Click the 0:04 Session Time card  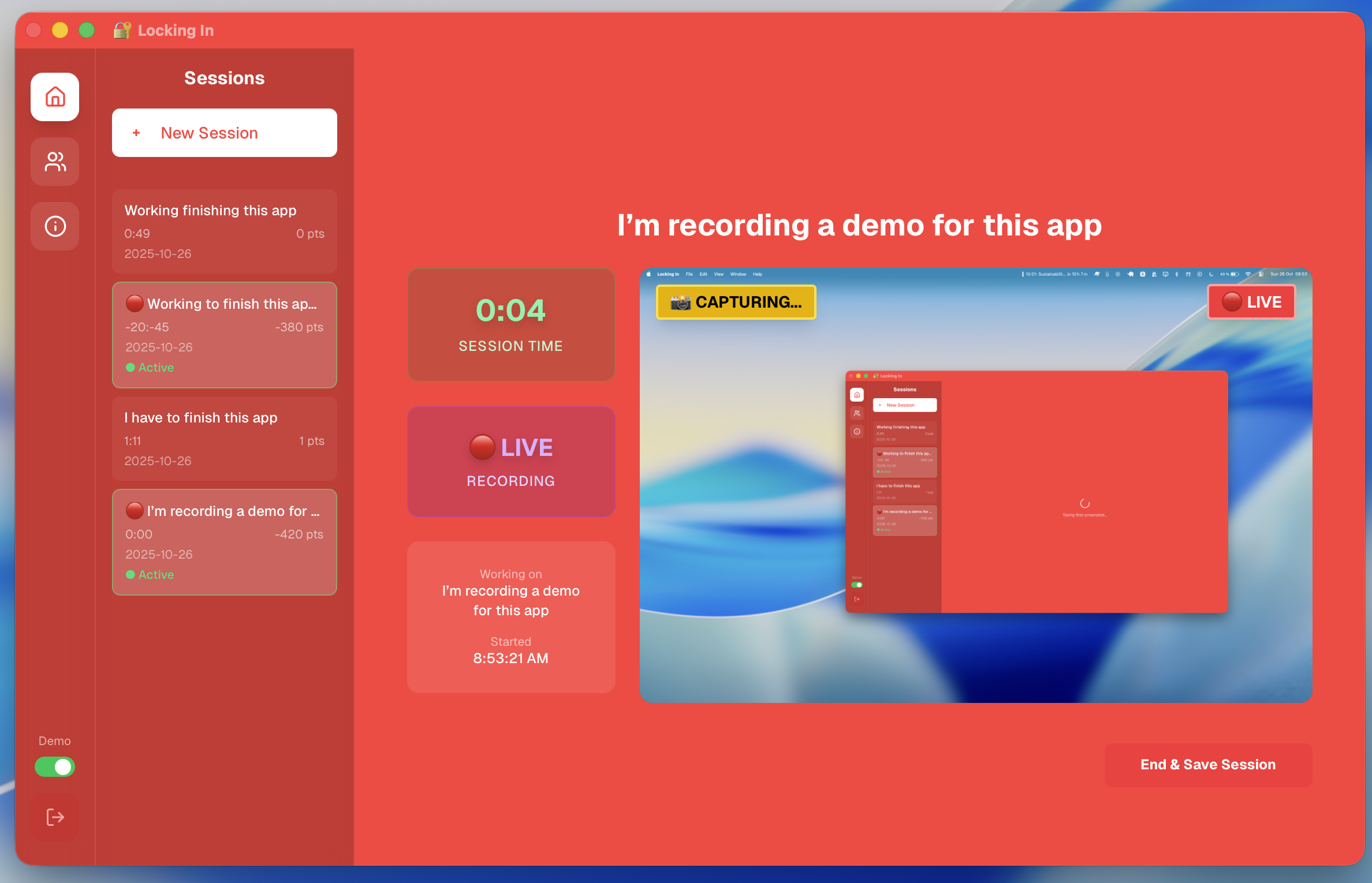tap(510, 324)
